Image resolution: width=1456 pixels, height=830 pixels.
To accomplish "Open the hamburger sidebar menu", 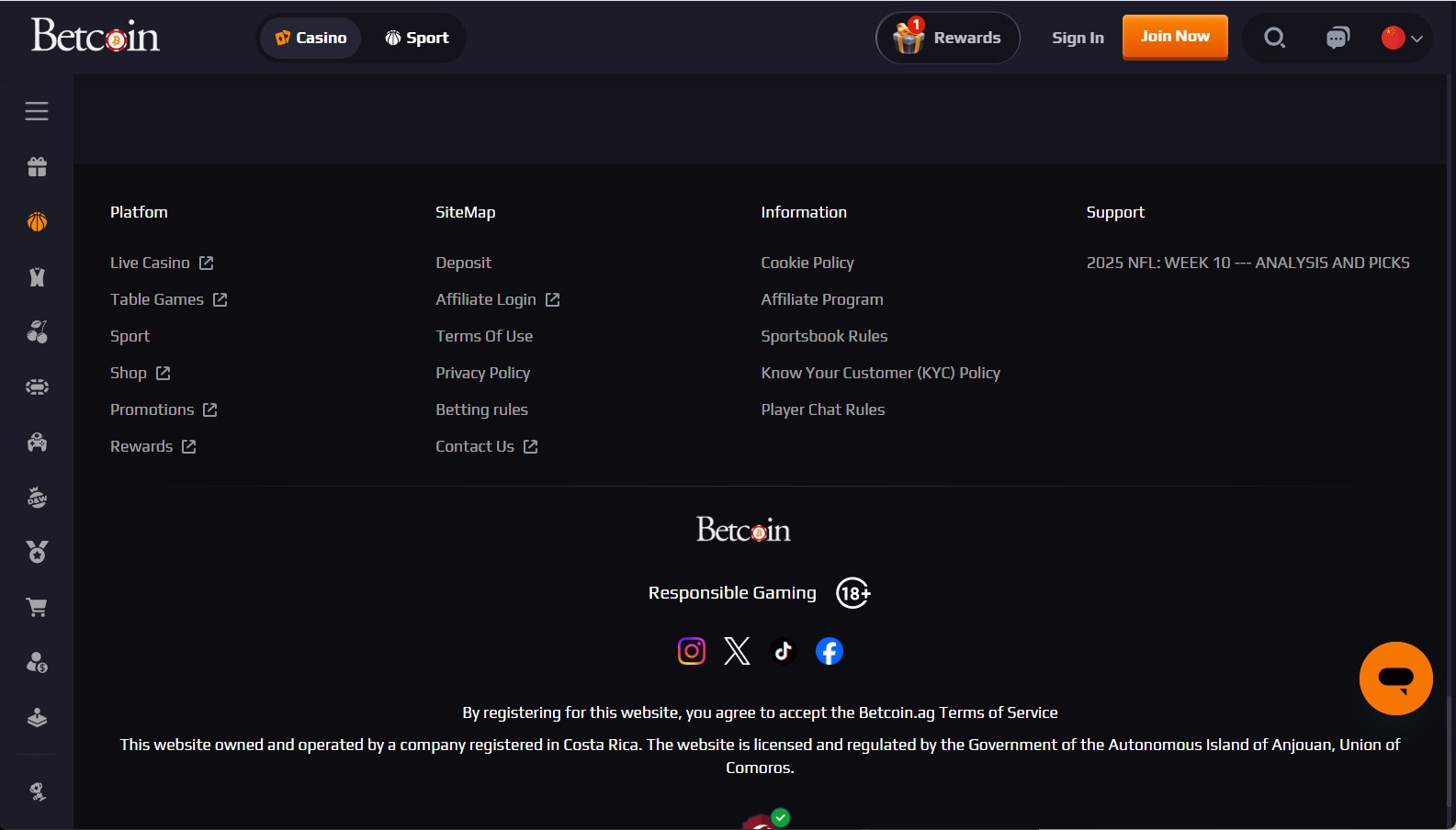I will (37, 111).
